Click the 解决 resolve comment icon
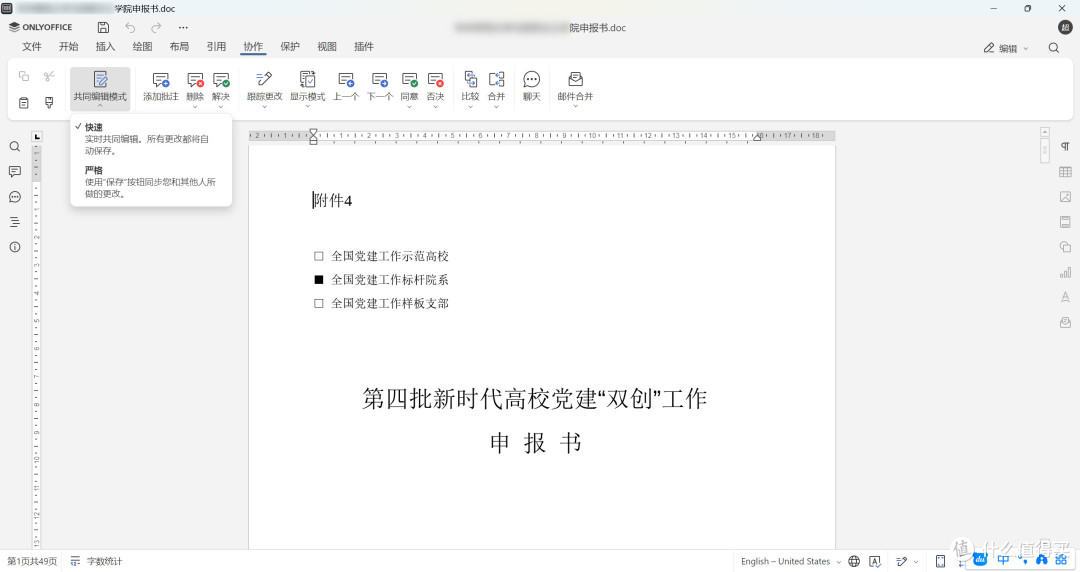The width and height of the screenshot is (1080, 572). pos(220,80)
